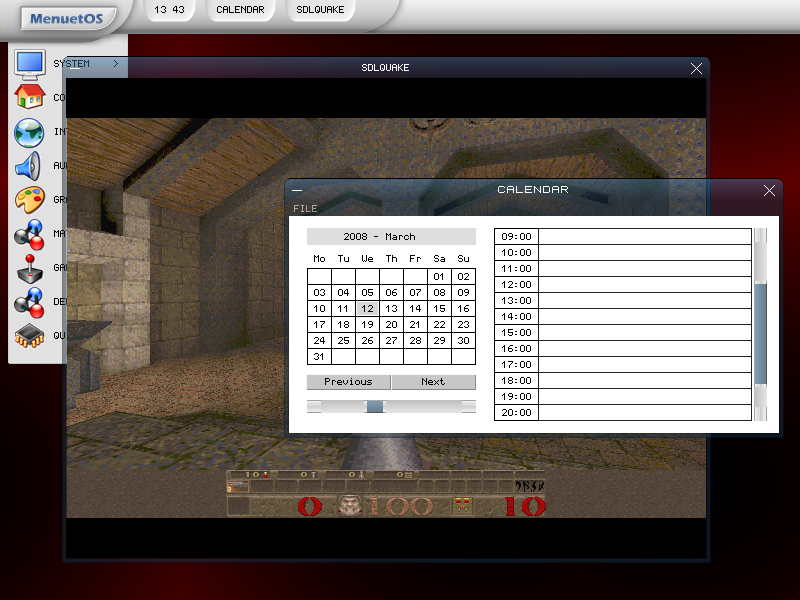Open the joystick Games icon

[x=30, y=268]
